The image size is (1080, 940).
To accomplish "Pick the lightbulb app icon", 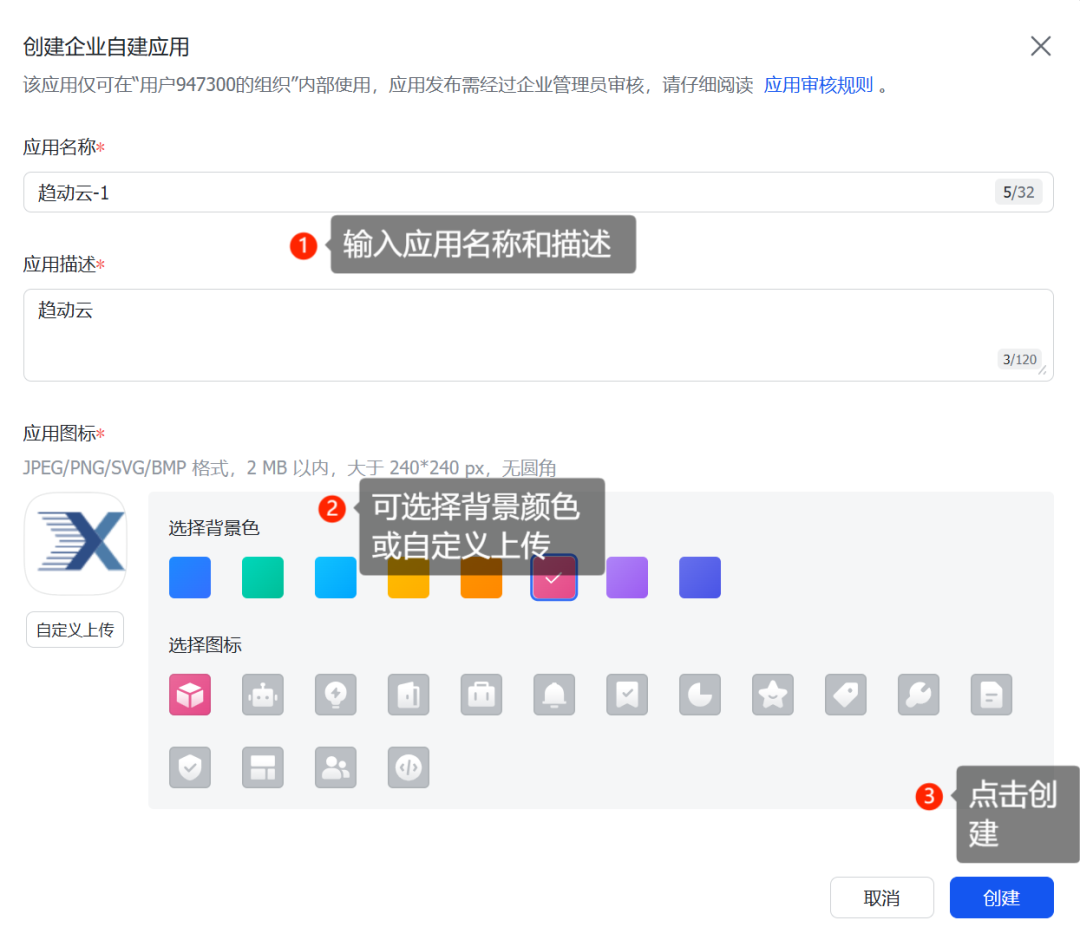I will (335, 694).
